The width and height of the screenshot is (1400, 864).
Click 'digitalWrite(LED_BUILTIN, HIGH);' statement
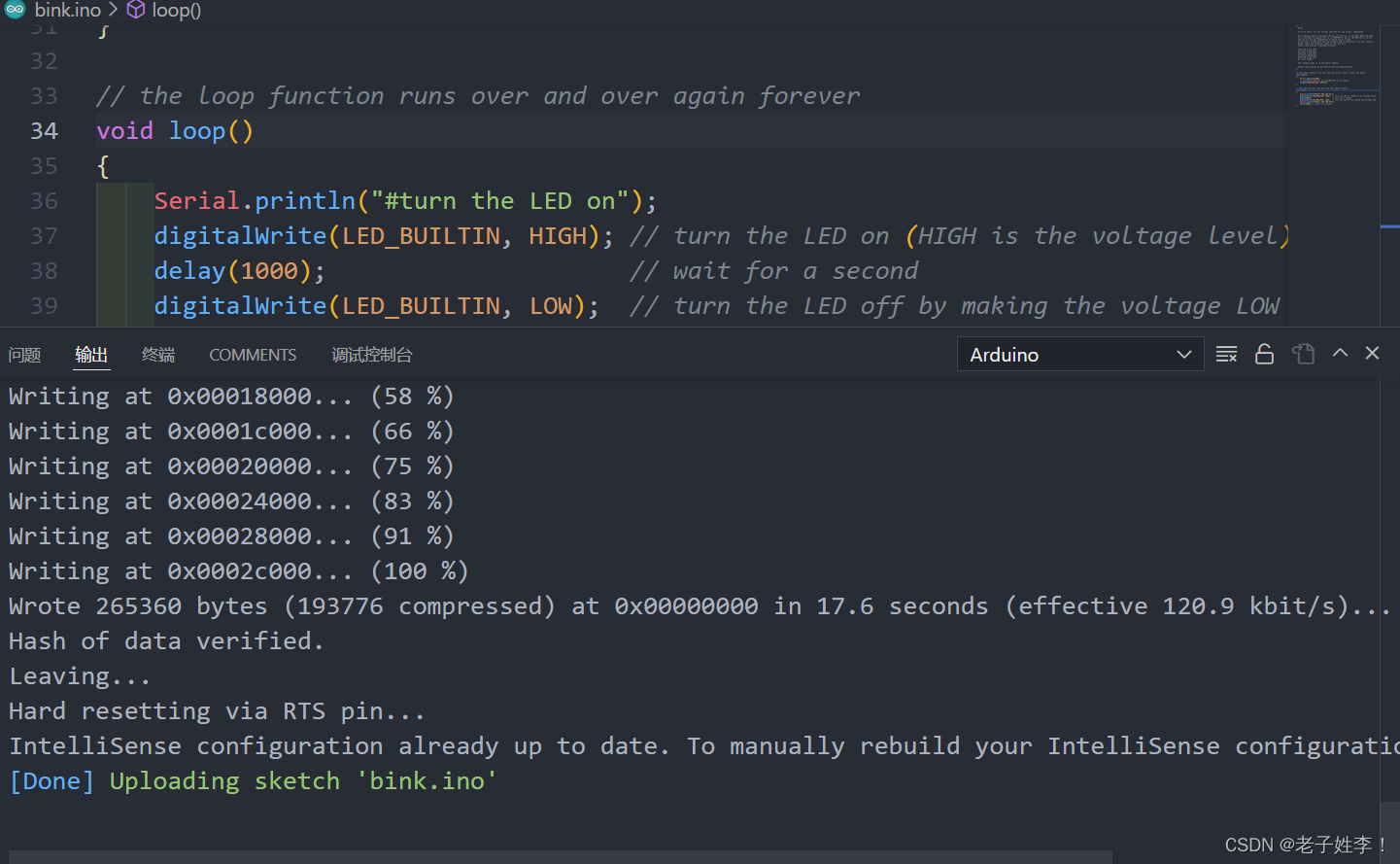click(384, 235)
